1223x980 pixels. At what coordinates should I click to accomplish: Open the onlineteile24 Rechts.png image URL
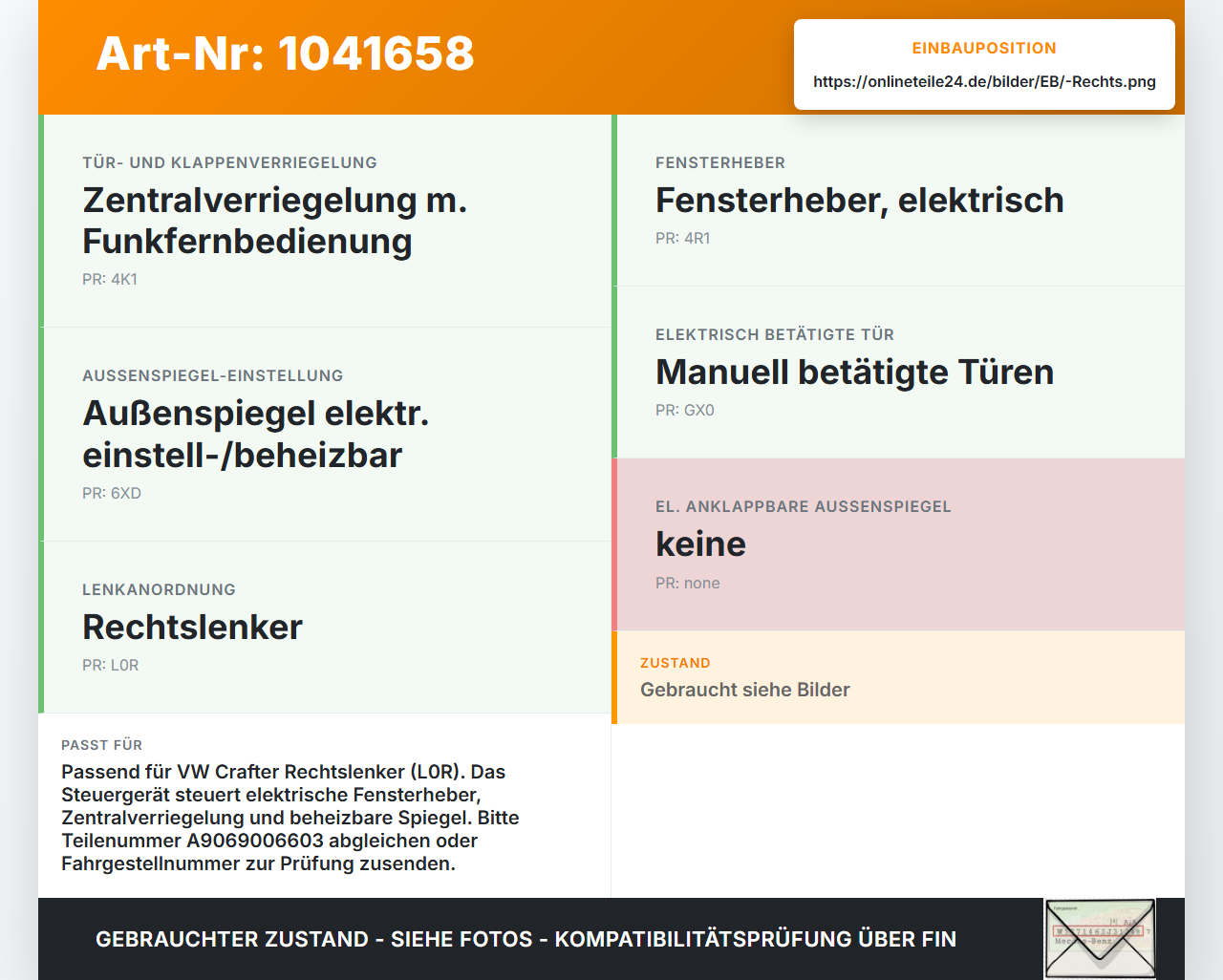point(984,81)
